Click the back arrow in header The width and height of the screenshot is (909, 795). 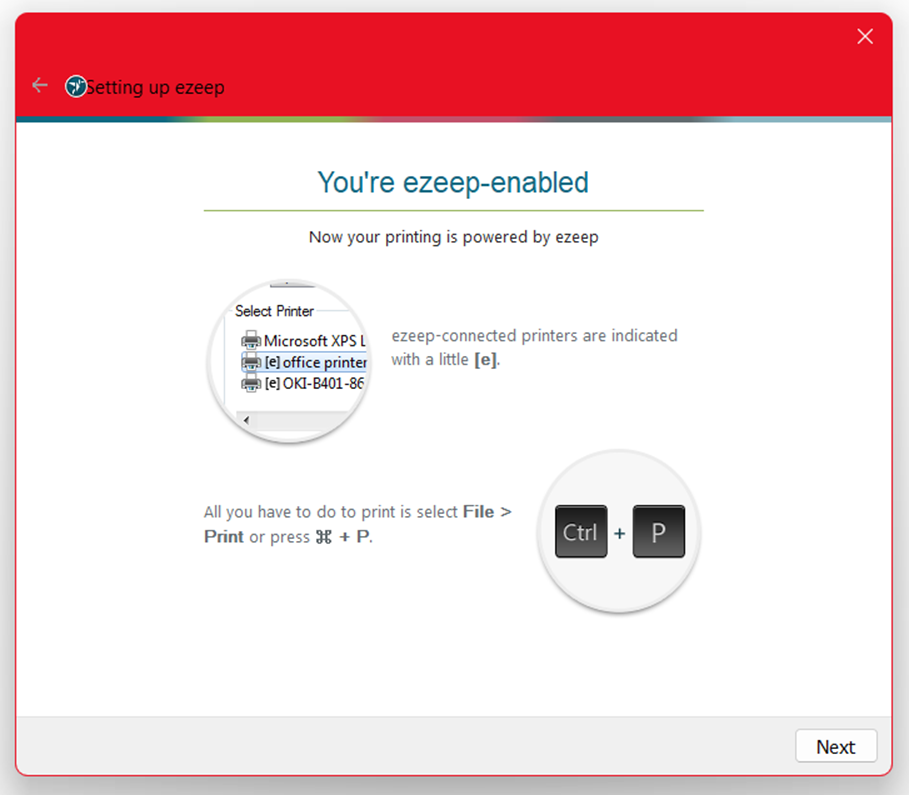click(39, 86)
